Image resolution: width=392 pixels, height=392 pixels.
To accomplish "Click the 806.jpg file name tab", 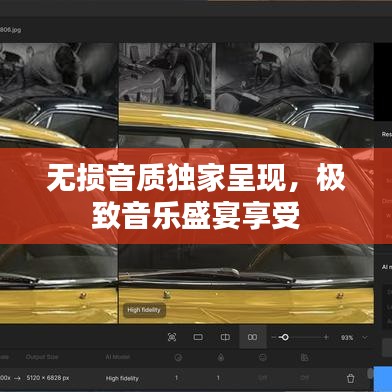I will pos(10,30).
